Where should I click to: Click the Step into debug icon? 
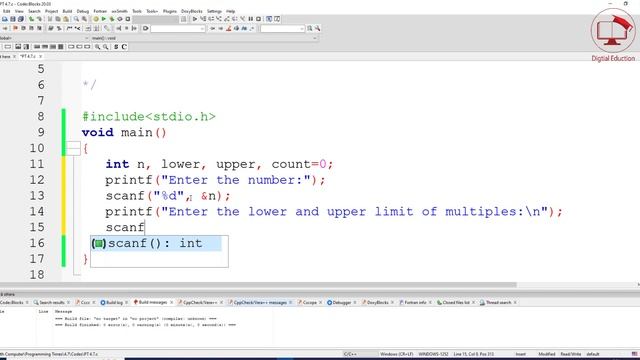(219, 19)
